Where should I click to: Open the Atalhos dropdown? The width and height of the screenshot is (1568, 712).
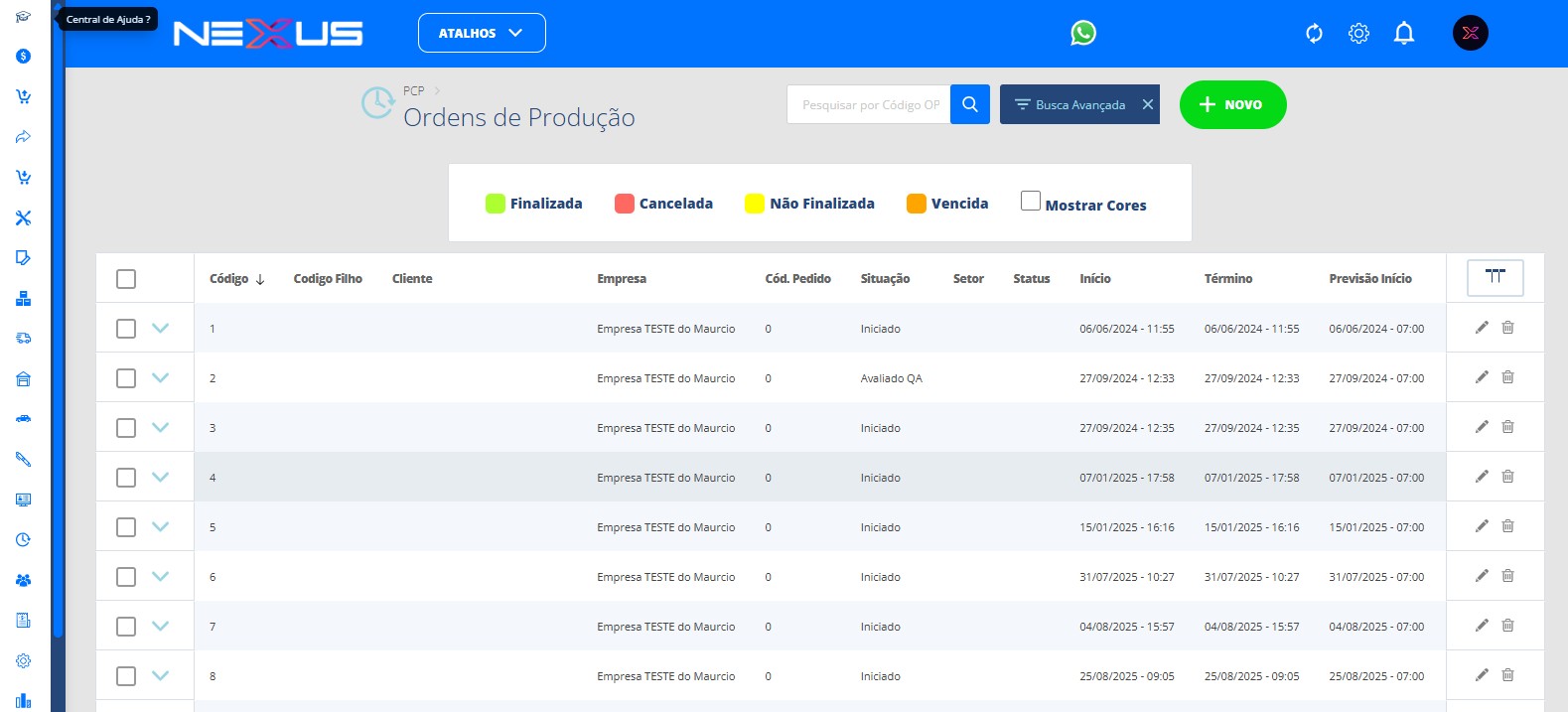coord(482,33)
